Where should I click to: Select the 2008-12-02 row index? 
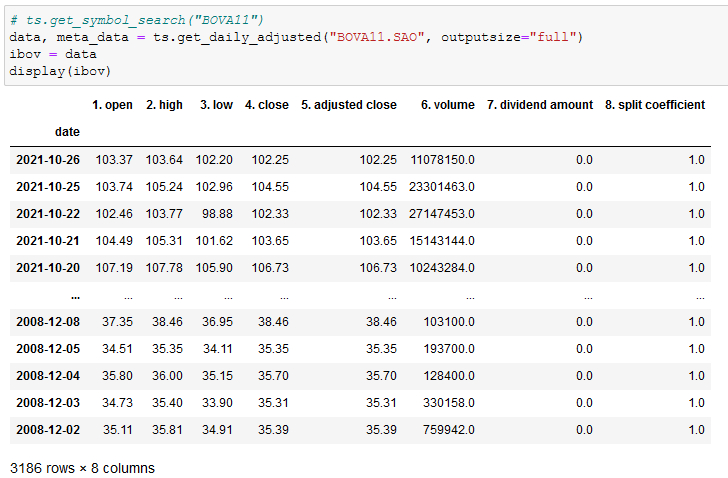[48, 430]
